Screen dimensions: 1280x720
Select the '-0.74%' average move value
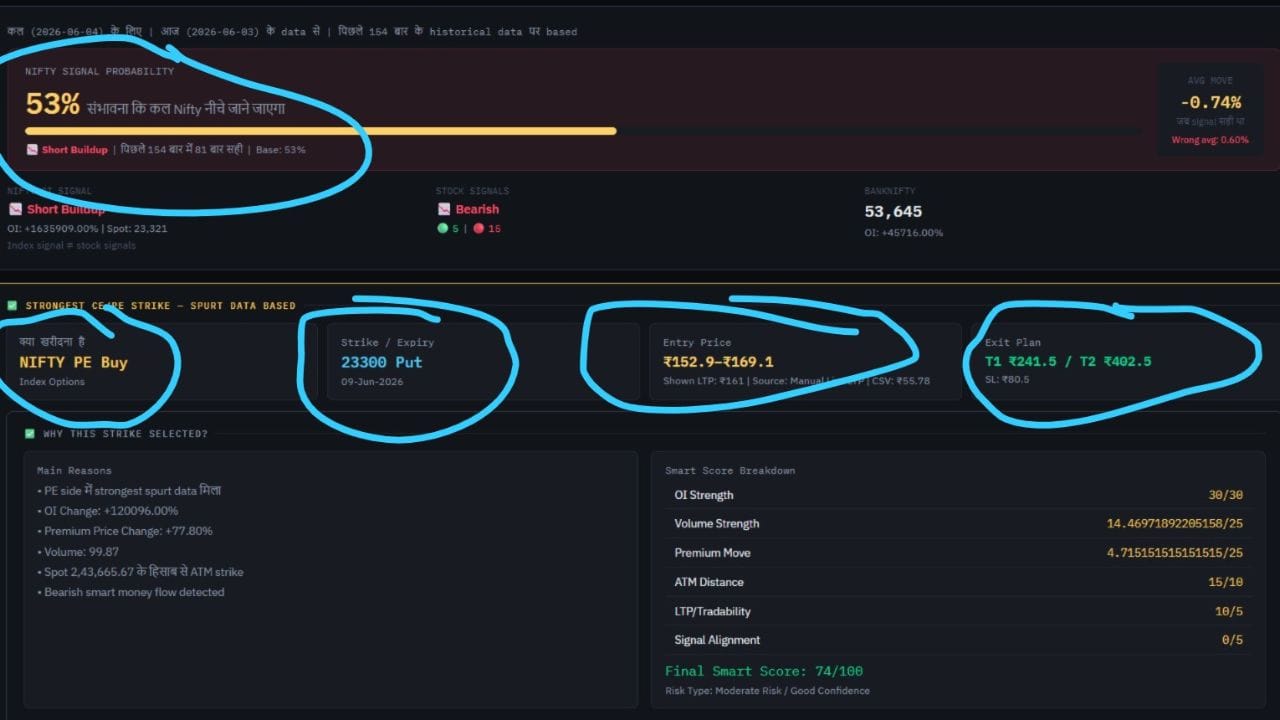[1210, 102]
